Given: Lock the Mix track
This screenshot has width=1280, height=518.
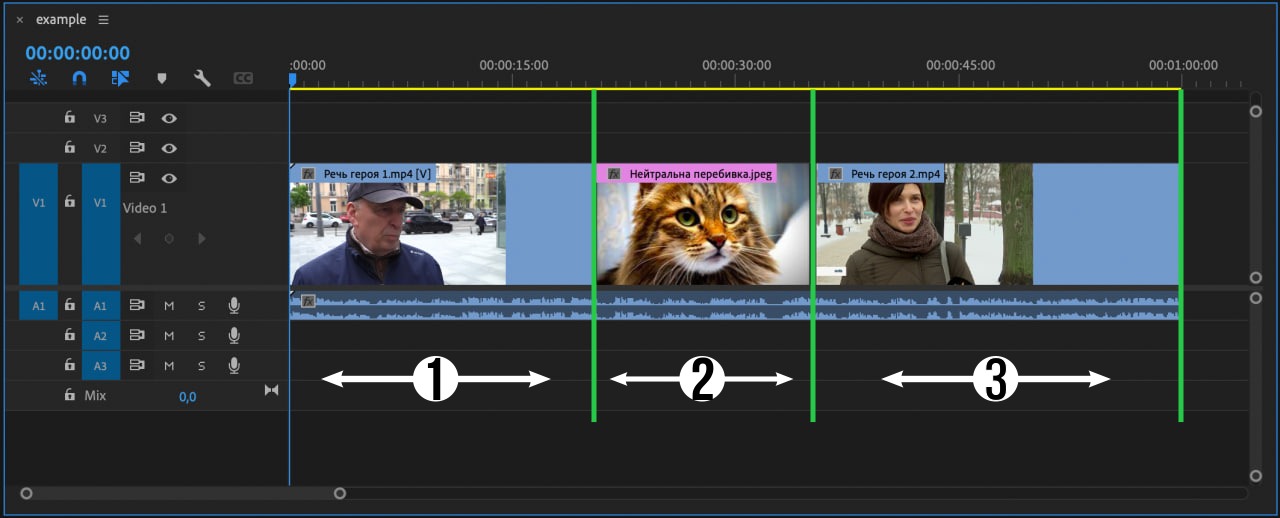Looking at the screenshot, I should (x=69, y=395).
